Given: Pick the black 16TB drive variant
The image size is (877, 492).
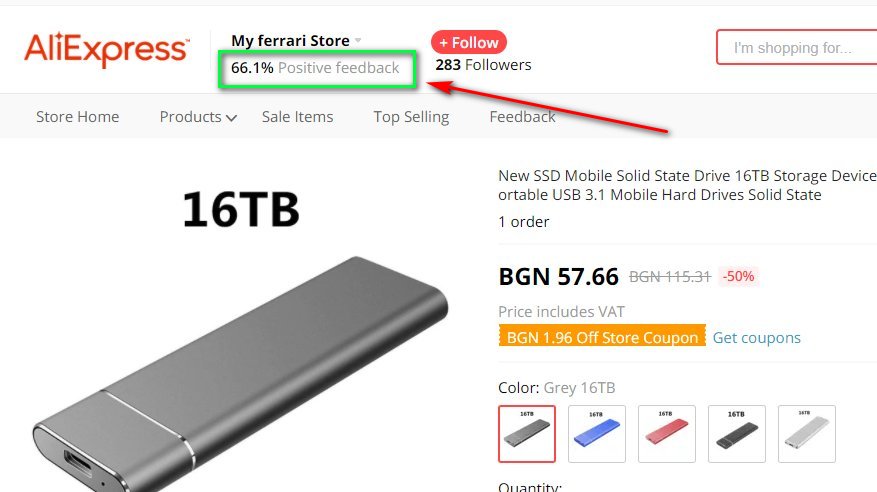Looking at the screenshot, I should tap(737, 434).
